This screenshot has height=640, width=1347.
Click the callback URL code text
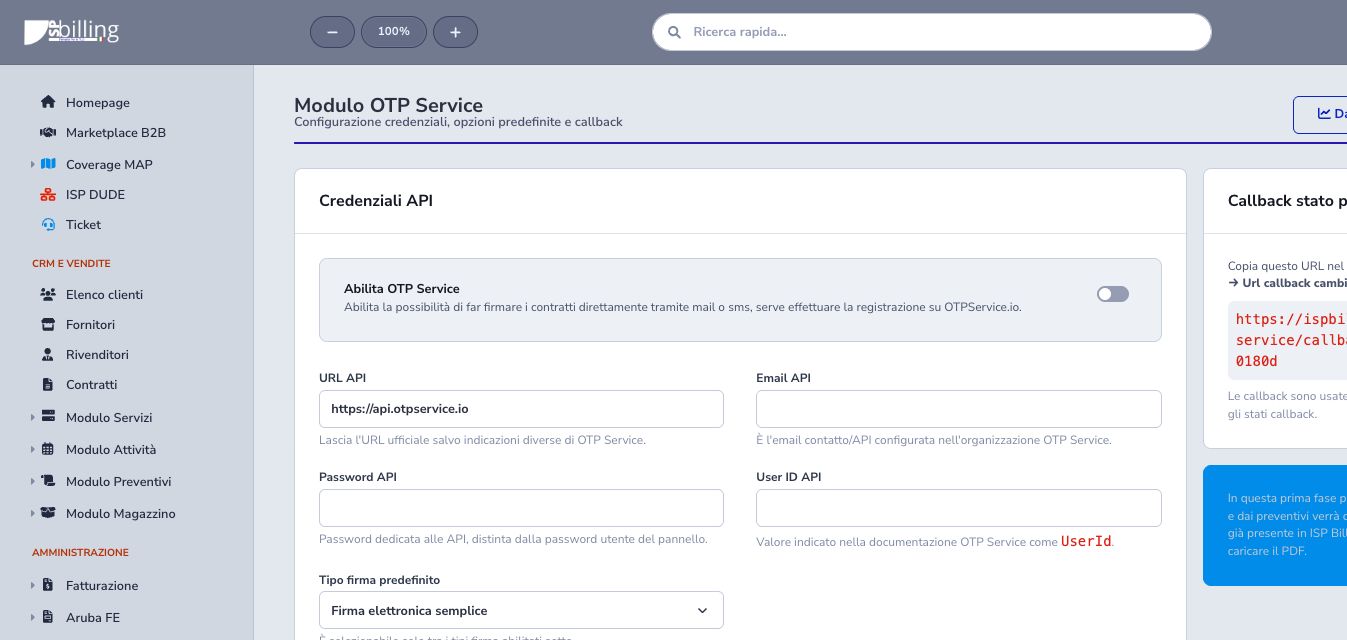tap(1291, 340)
